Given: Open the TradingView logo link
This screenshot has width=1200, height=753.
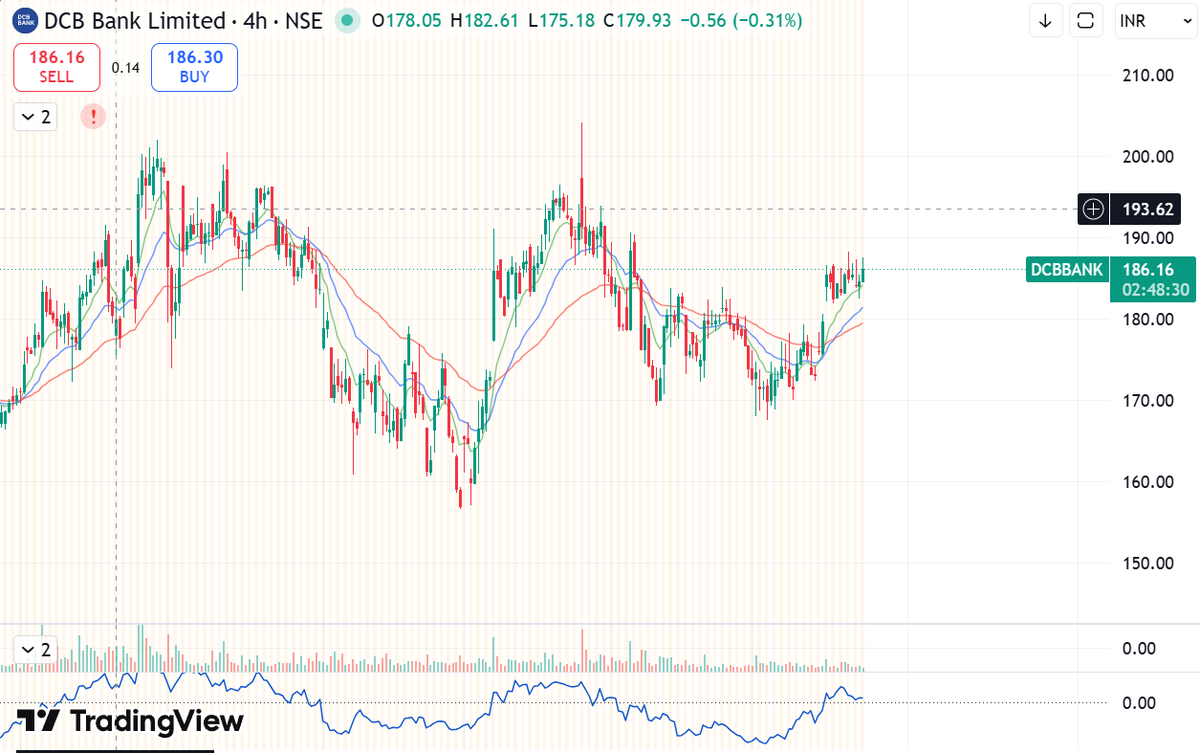Looking at the screenshot, I should 130,721.
